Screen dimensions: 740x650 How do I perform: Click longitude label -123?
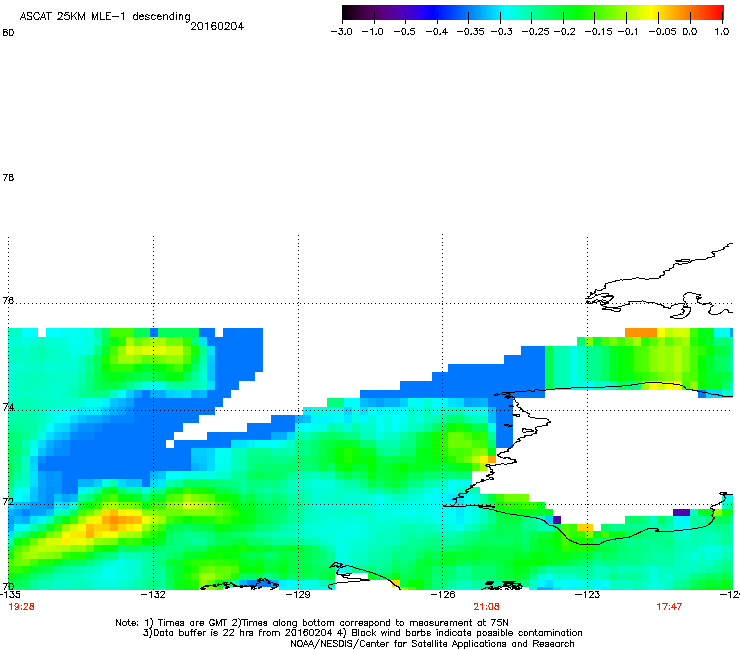tap(587, 594)
